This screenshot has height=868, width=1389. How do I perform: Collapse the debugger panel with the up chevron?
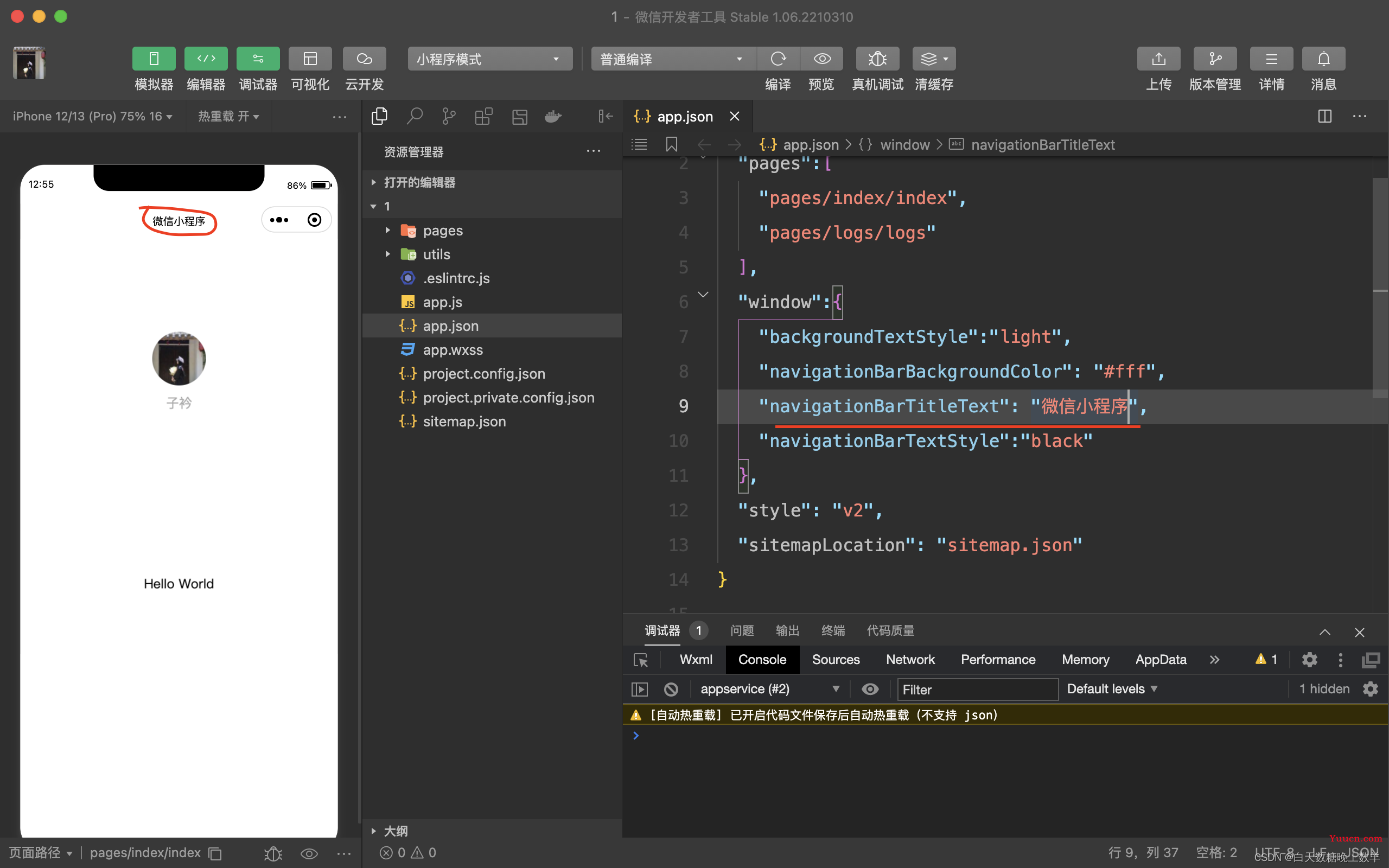click(x=1324, y=632)
